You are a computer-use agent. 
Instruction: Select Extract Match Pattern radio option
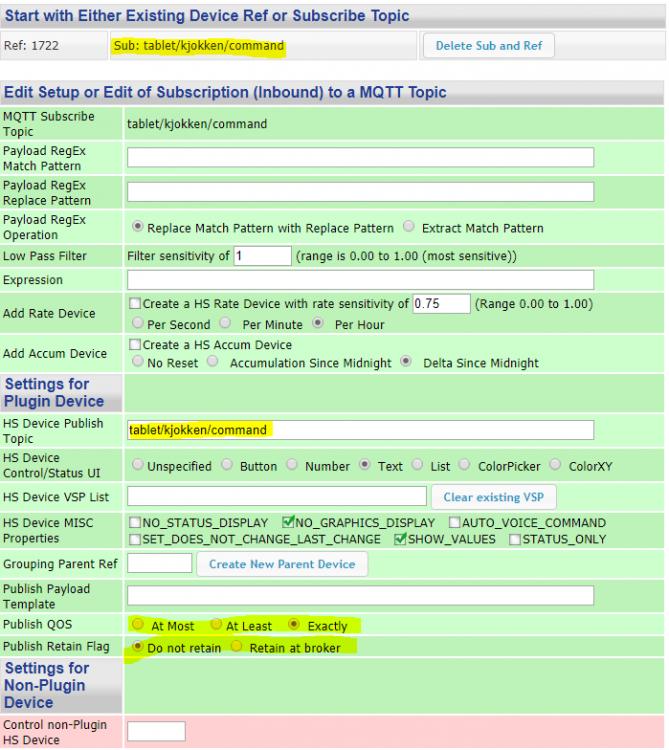click(409, 227)
